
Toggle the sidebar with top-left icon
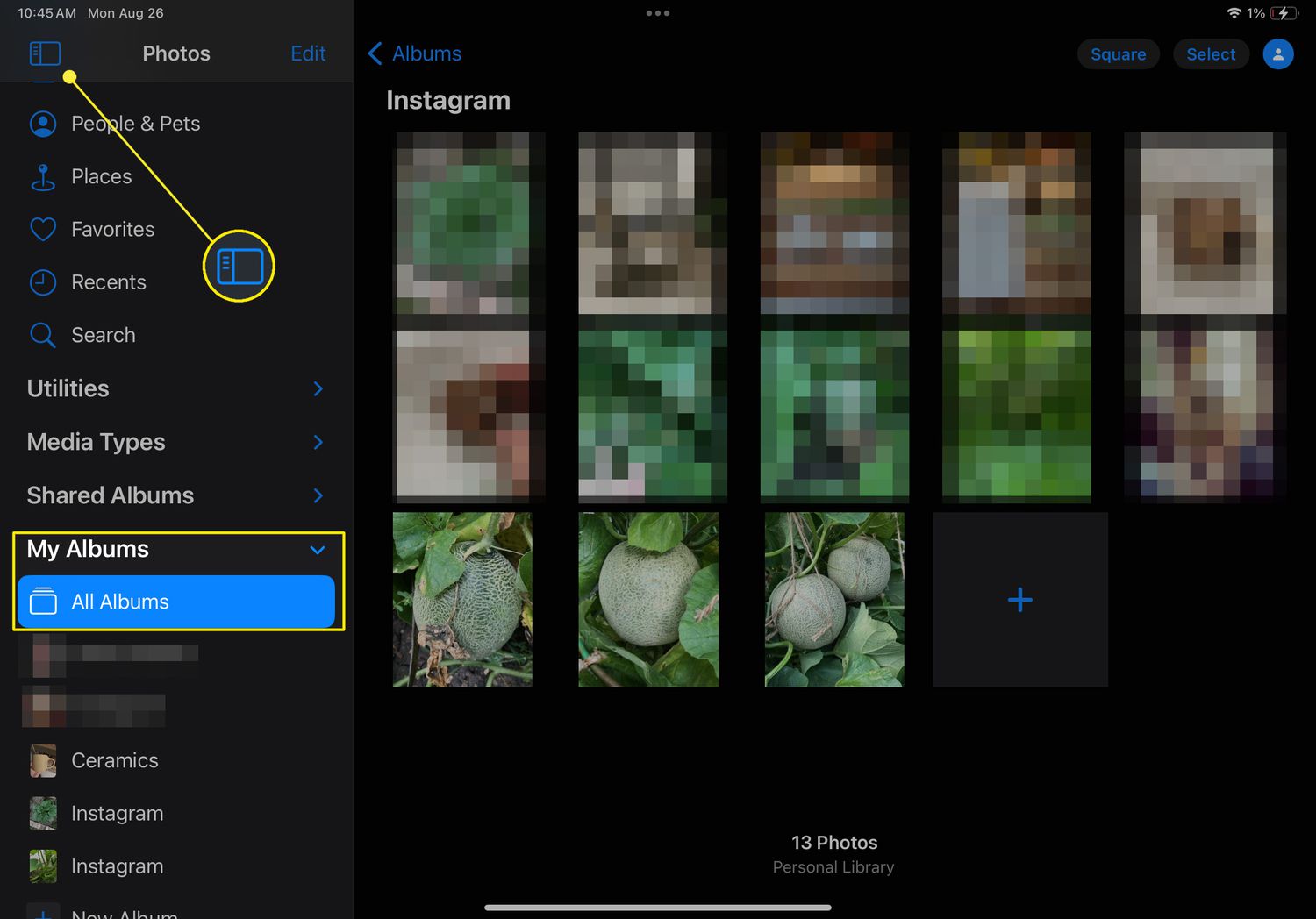point(45,53)
